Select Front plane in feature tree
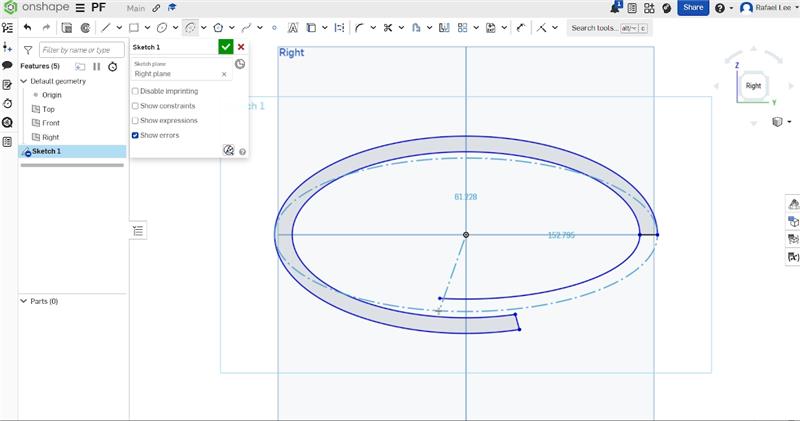This screenshot has width=800, height=421. click(51, 123)
